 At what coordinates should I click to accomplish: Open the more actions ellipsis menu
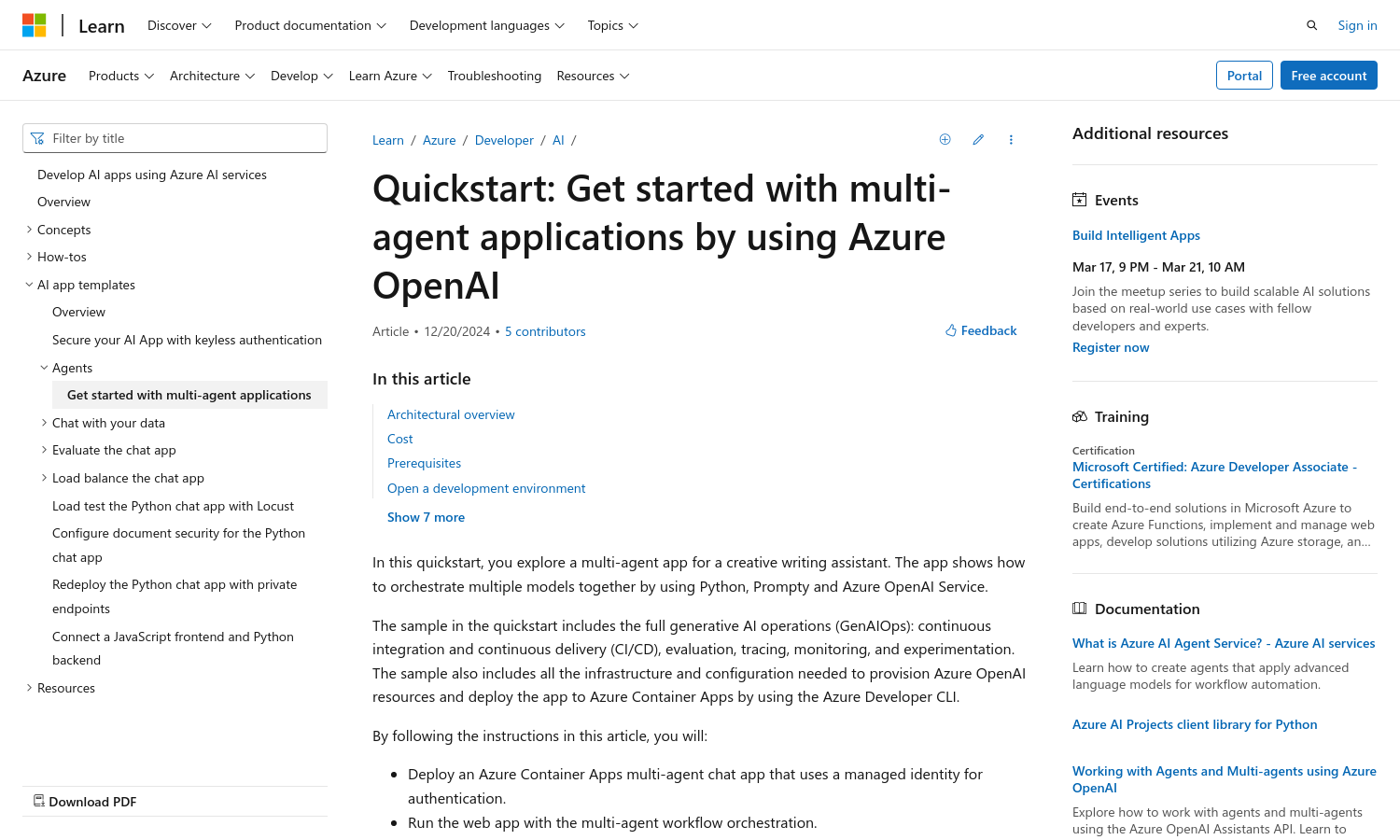coord(1011,139)
